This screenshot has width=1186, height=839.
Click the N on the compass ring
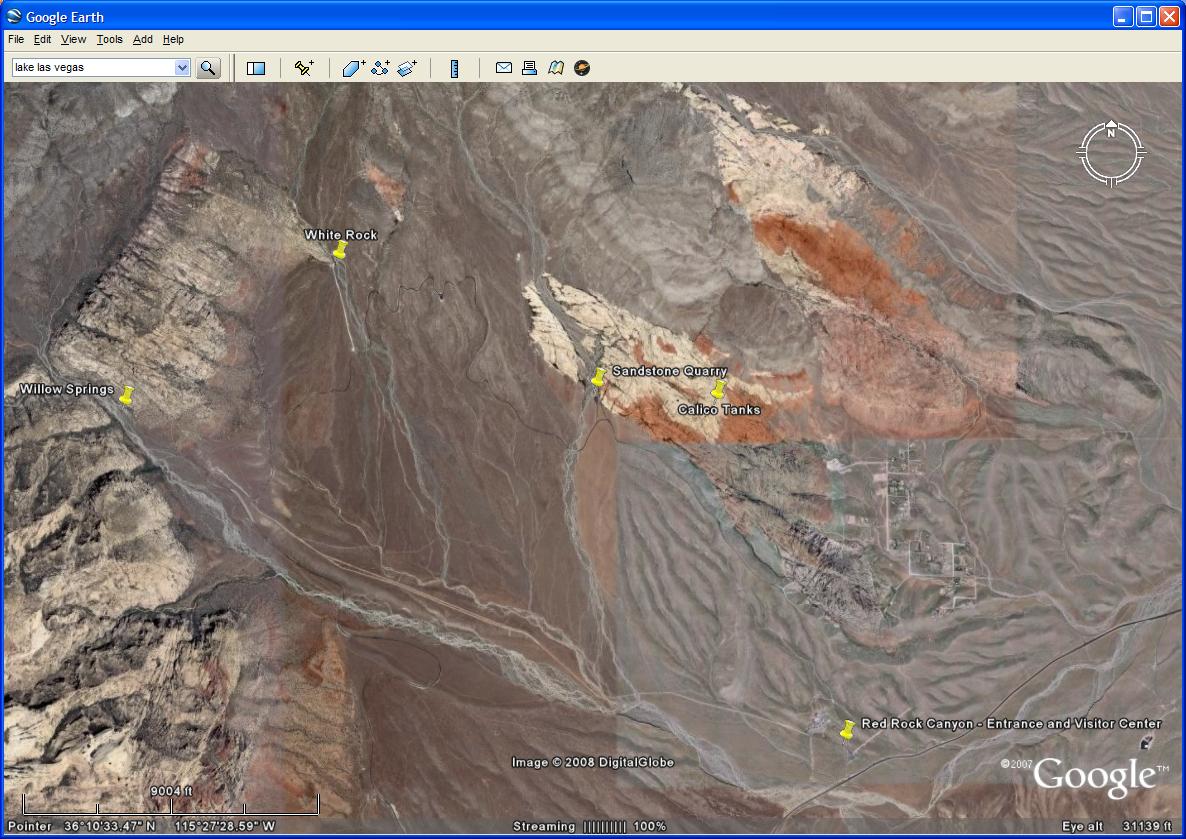[x=1110, y=132]
